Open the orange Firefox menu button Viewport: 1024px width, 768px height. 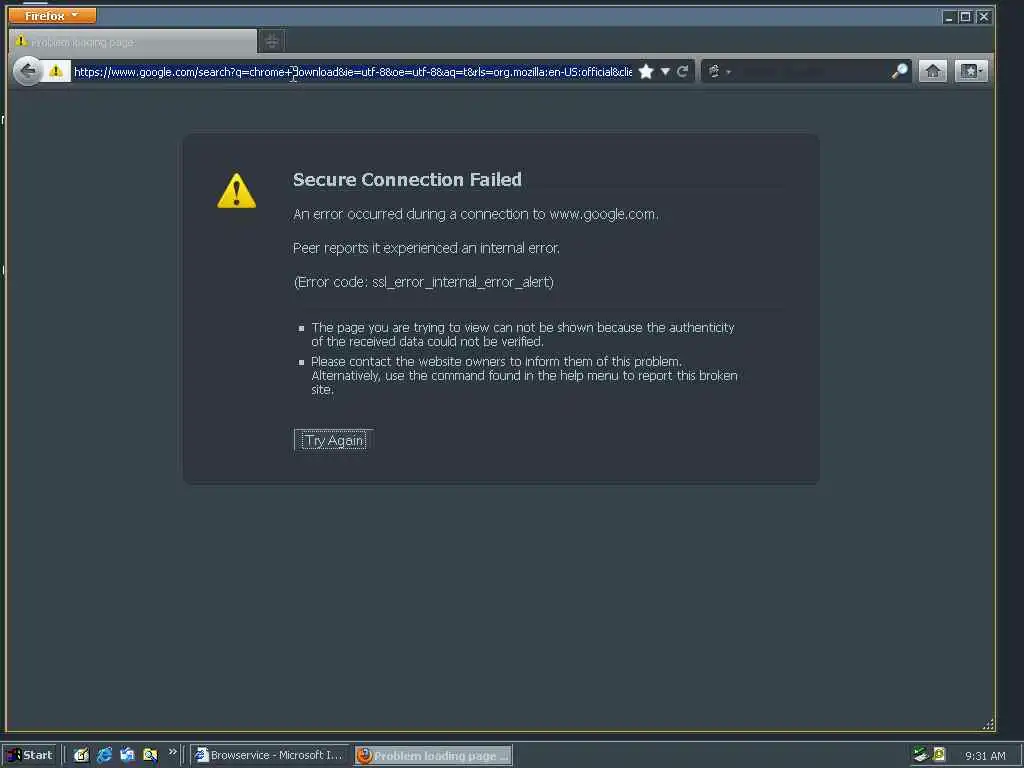point(52,15)
